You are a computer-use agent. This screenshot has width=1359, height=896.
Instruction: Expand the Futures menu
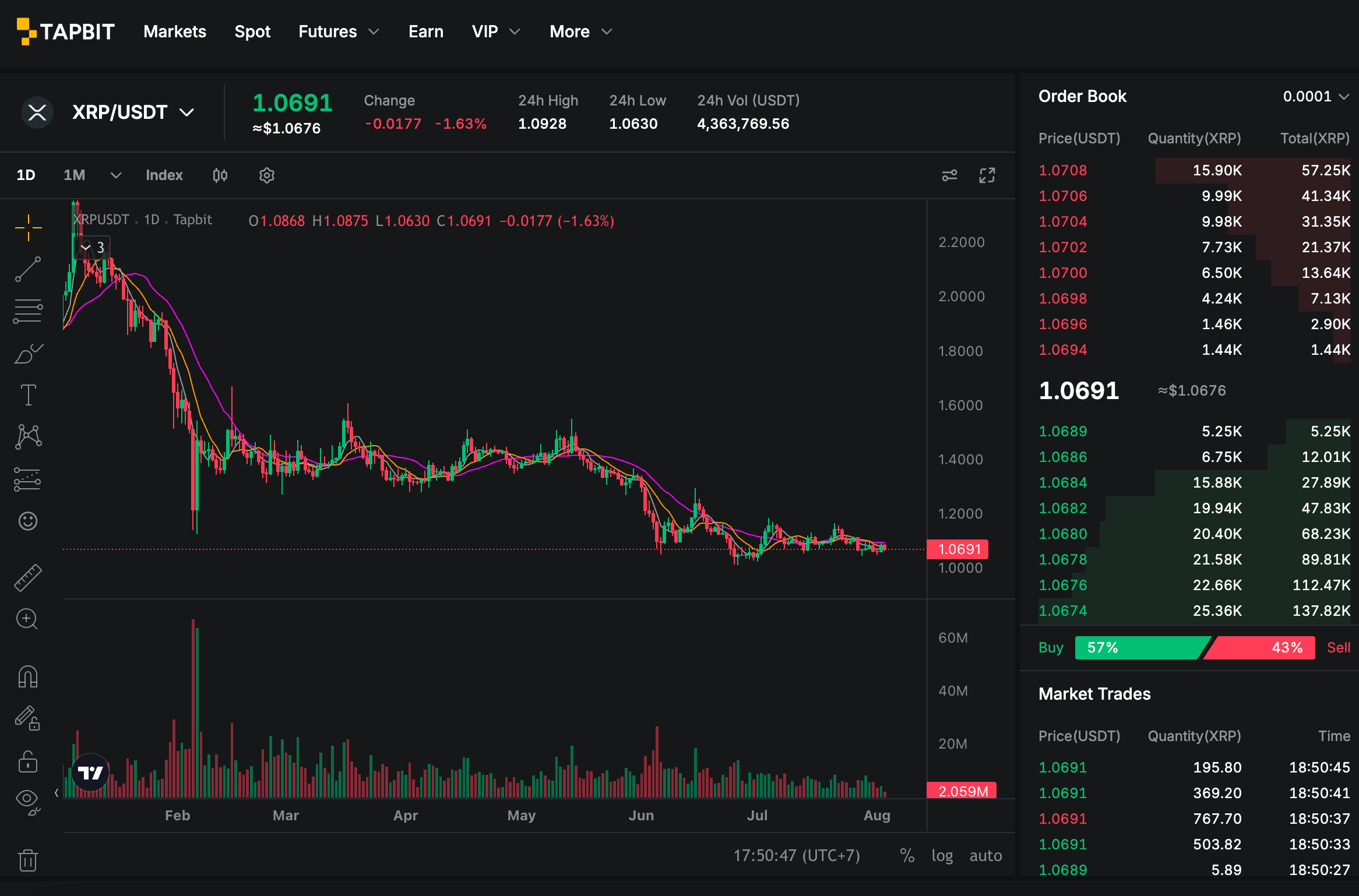point(339,31)
